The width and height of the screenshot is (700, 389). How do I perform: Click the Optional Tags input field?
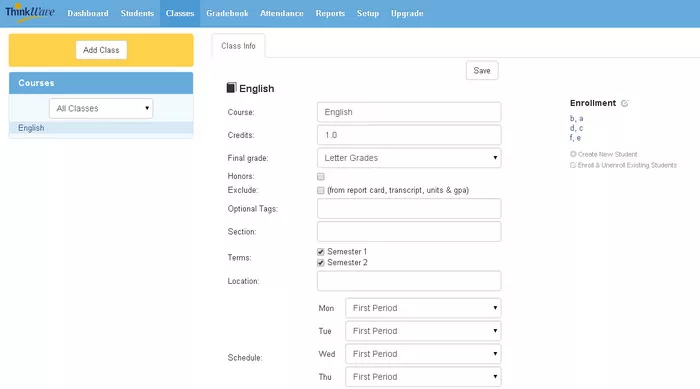409,209
